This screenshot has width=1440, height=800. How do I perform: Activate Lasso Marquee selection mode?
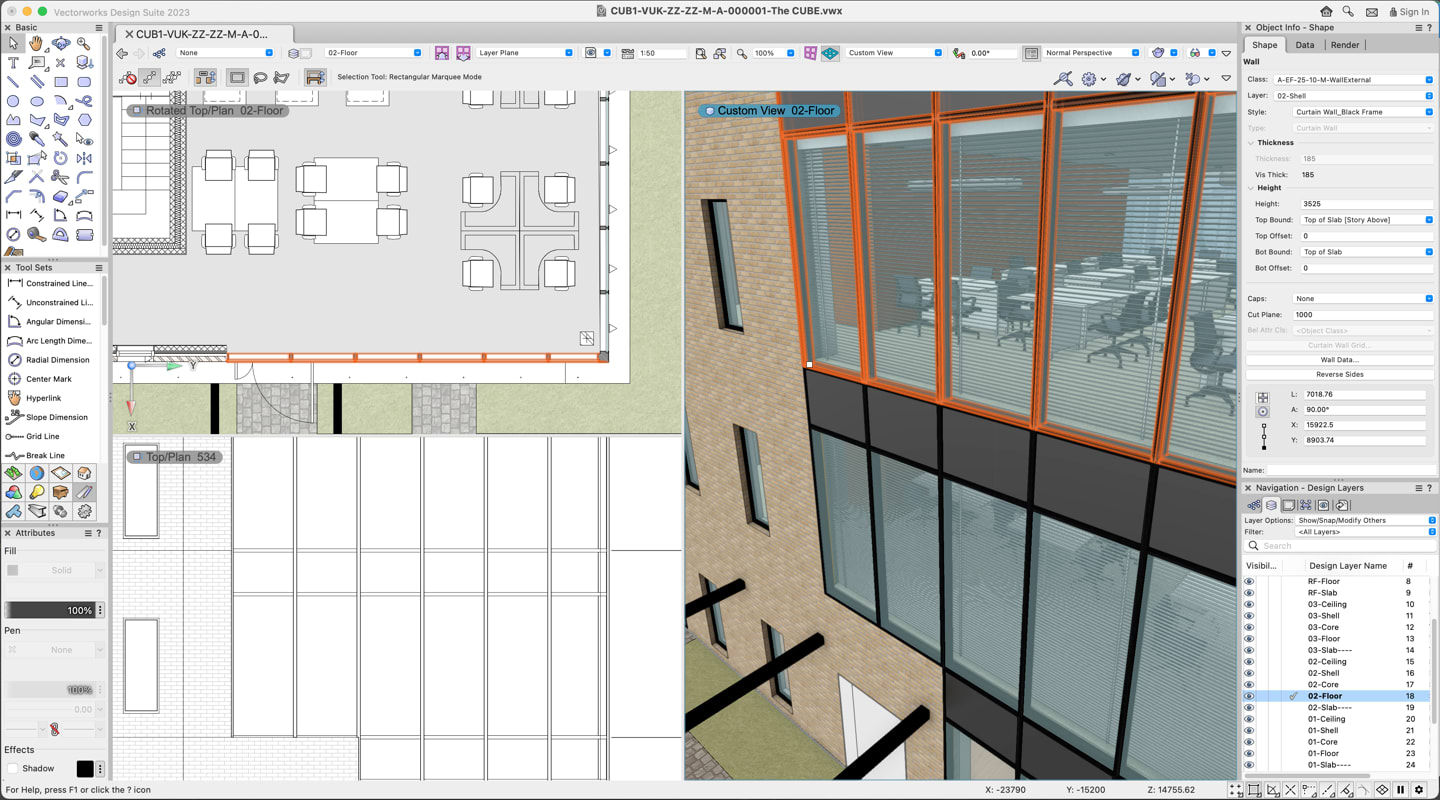pyautogui.click(x=260, y=77)
